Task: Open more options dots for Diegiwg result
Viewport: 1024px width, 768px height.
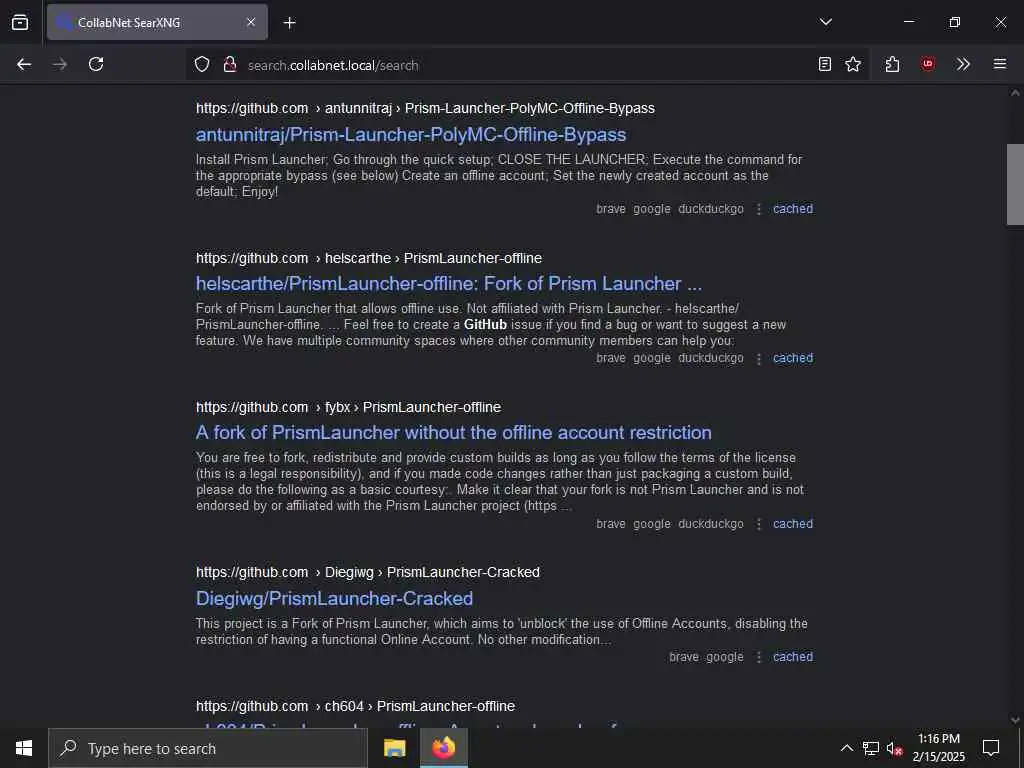Action: [759, 658]
